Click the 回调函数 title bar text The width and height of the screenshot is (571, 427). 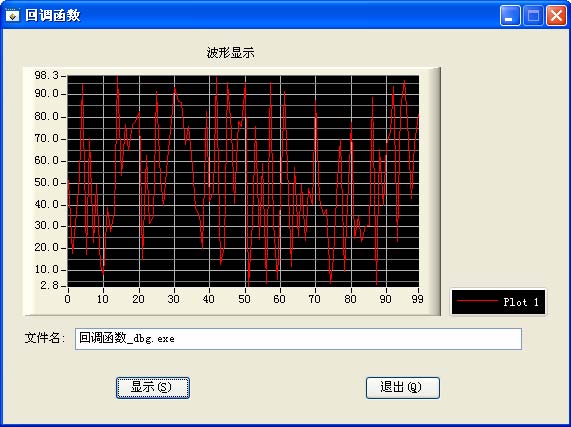(x=53, y=16)
